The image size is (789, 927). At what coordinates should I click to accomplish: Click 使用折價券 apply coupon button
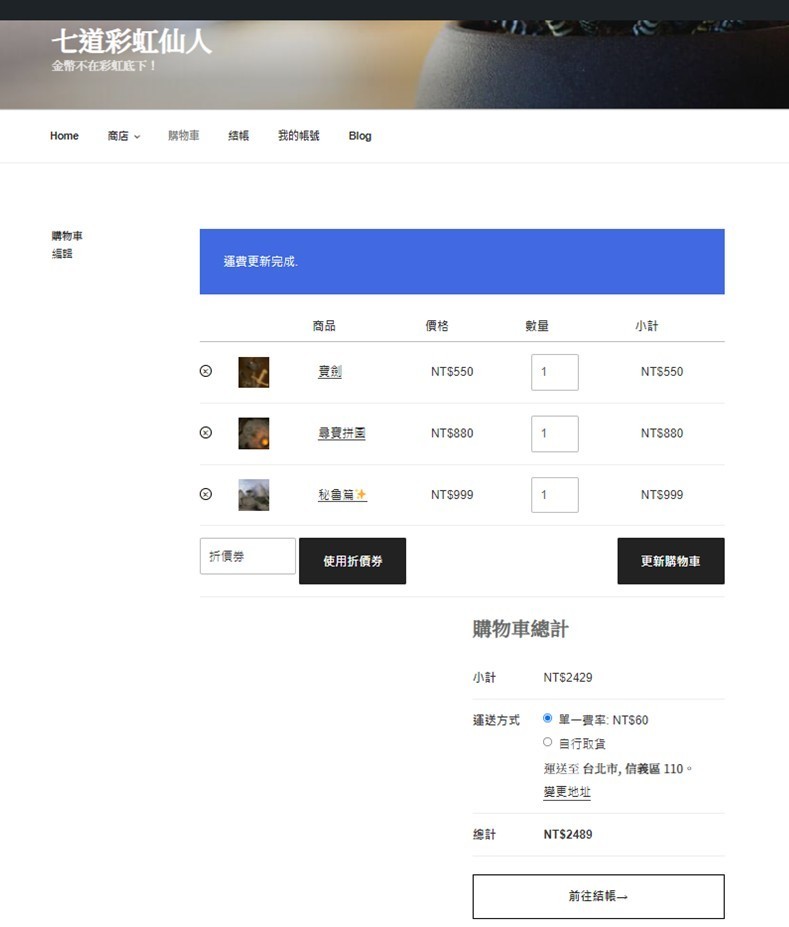pos(352,561)
